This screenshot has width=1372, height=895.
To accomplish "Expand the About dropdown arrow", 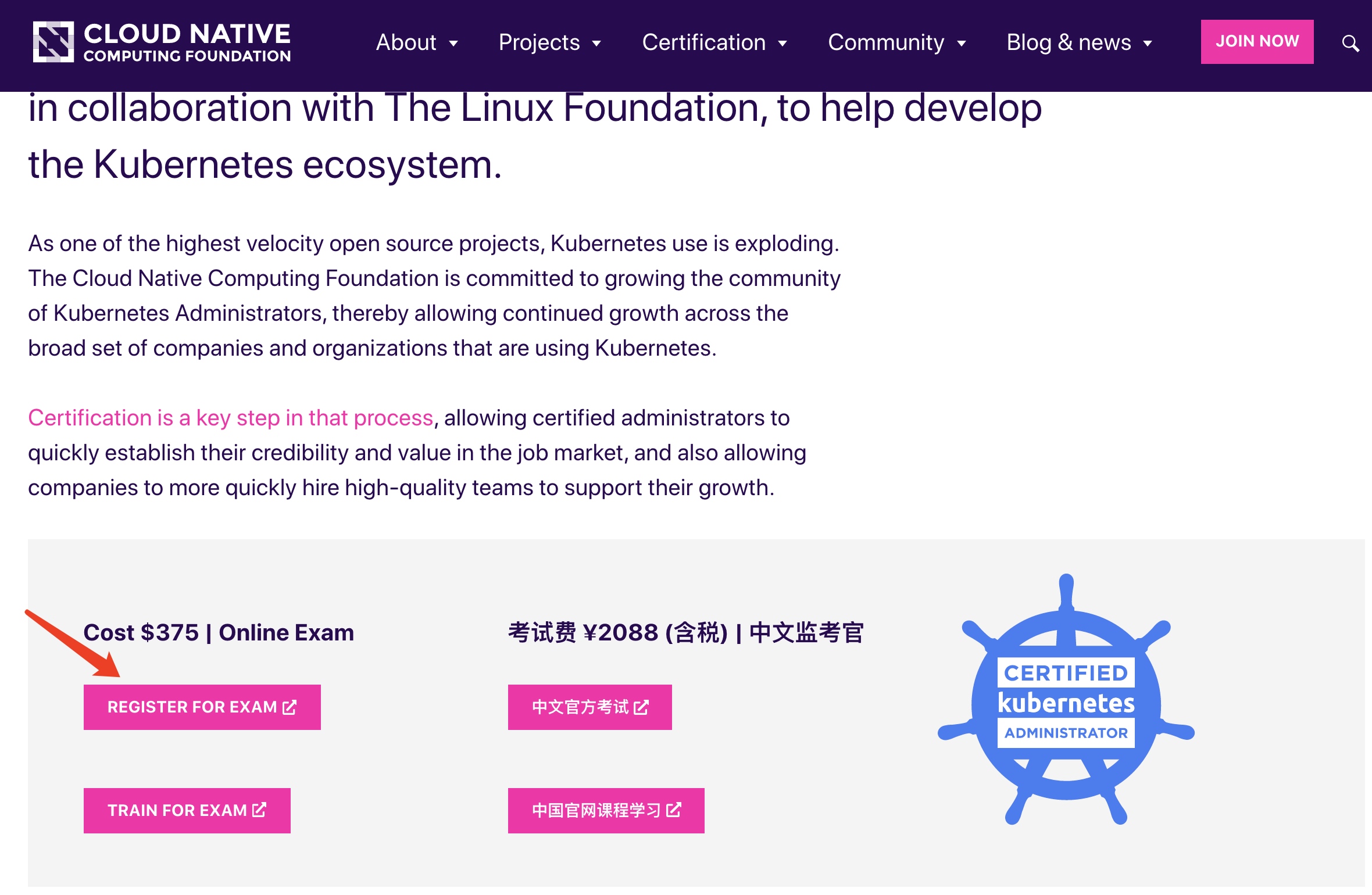I will click(453, 44).
